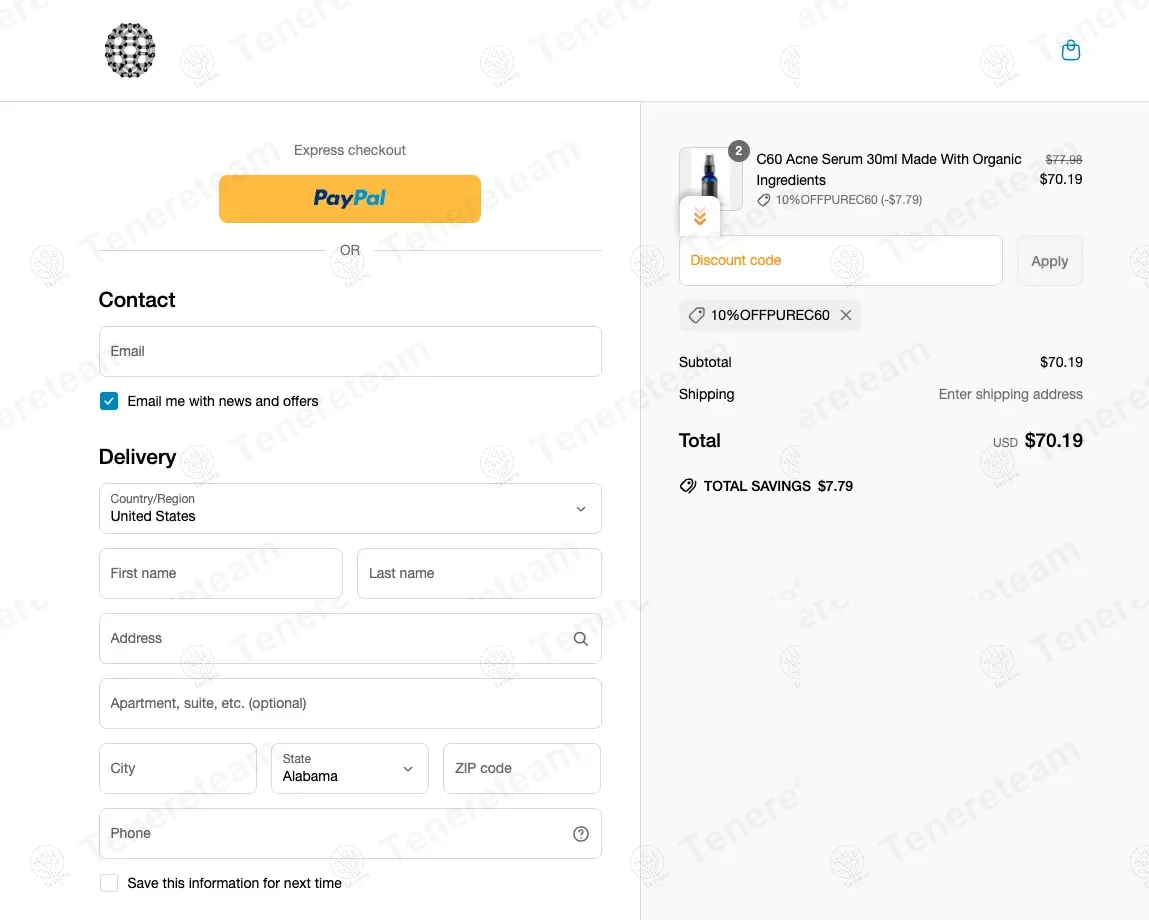Click the Total Savings tag icon
Viewport: 1149px width, 920px height.
point(687,486)
